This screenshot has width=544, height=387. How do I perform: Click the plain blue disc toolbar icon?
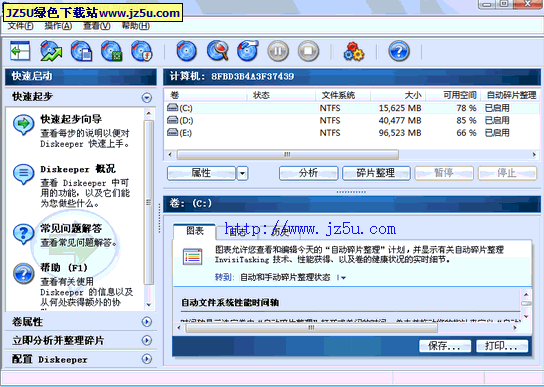pos(186,51)
